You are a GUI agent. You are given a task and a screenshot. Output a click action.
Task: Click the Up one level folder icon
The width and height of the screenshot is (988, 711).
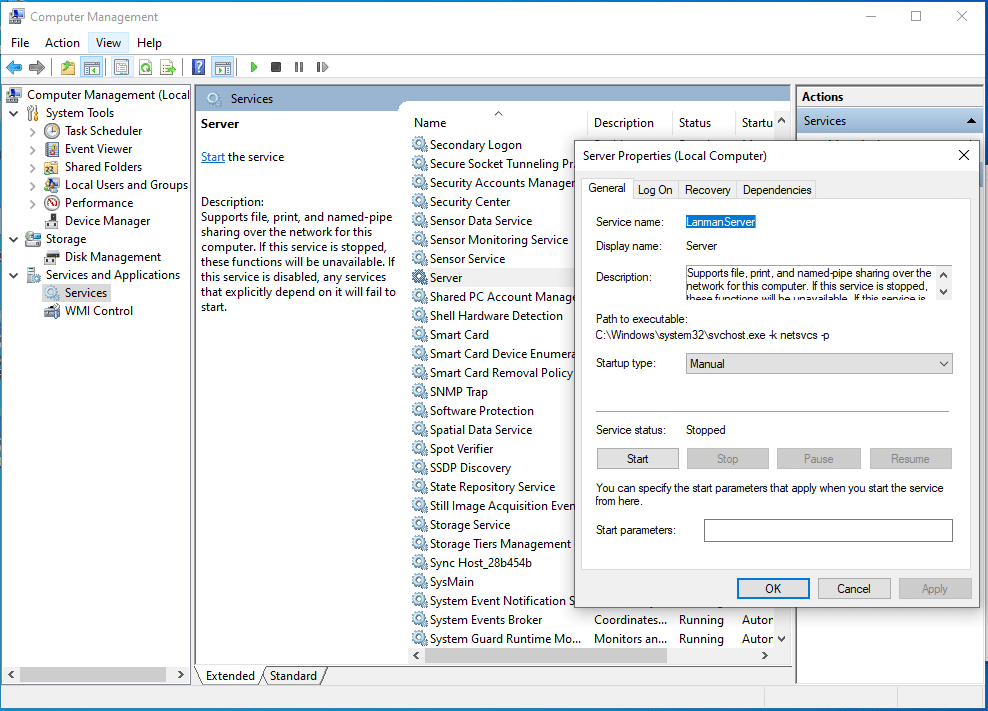pyautogui.click(x=67, y=67)
